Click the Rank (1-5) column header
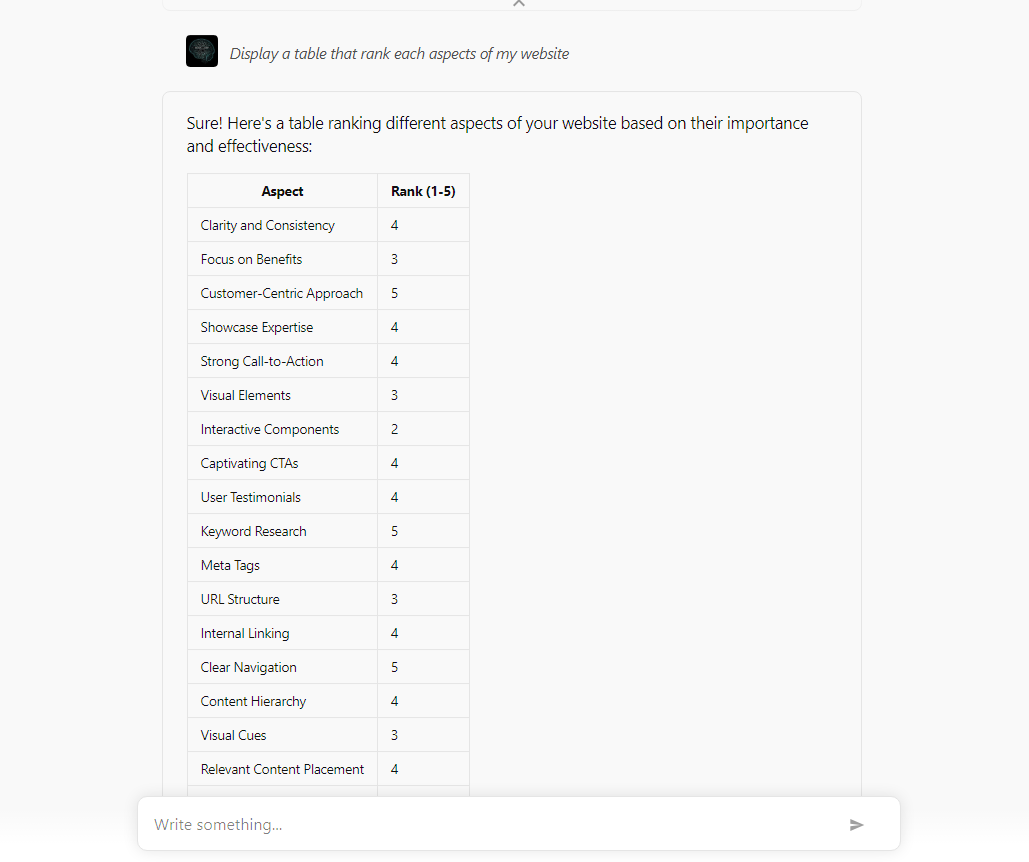 (423, 191)
